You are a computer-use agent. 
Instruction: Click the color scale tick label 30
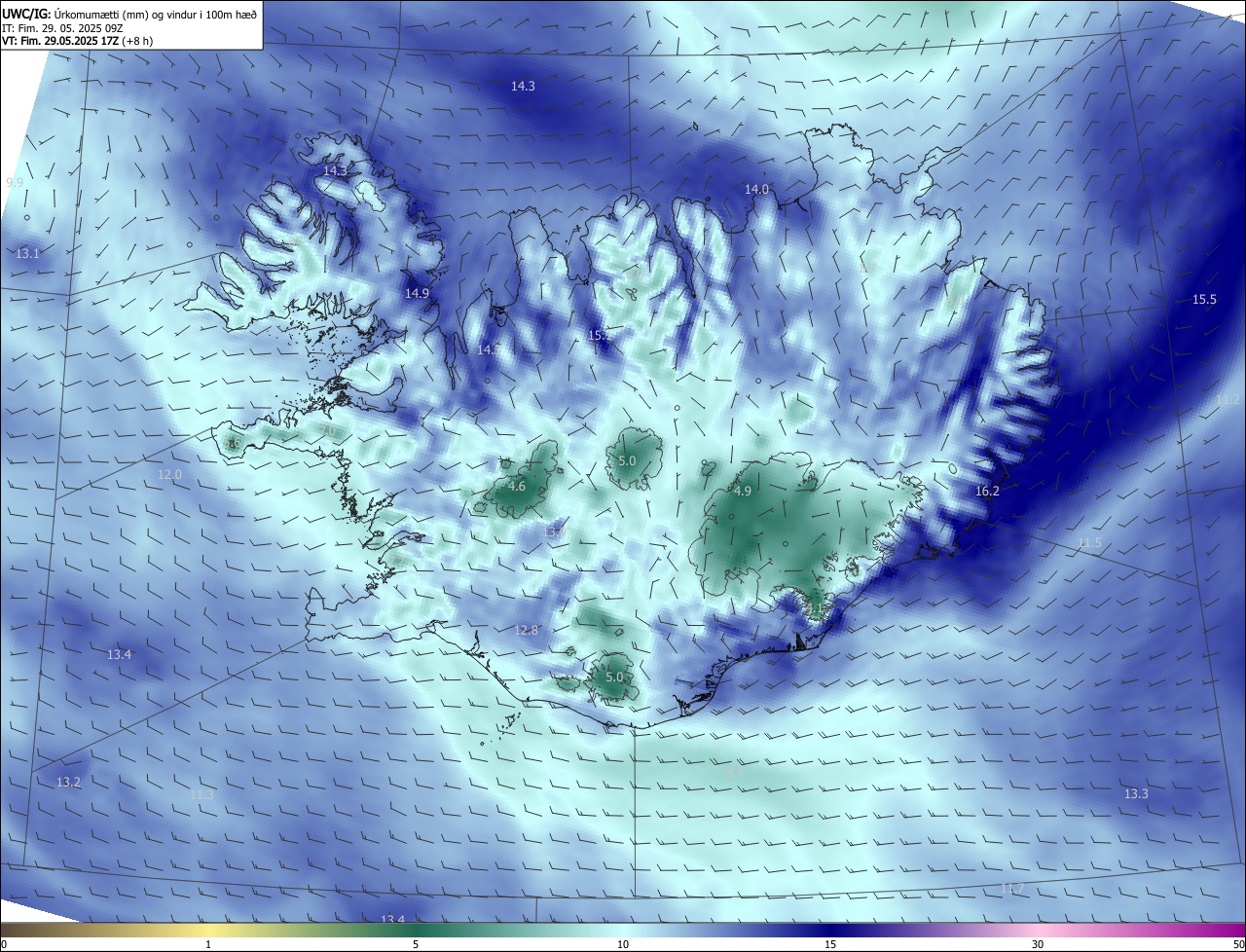1038,944
